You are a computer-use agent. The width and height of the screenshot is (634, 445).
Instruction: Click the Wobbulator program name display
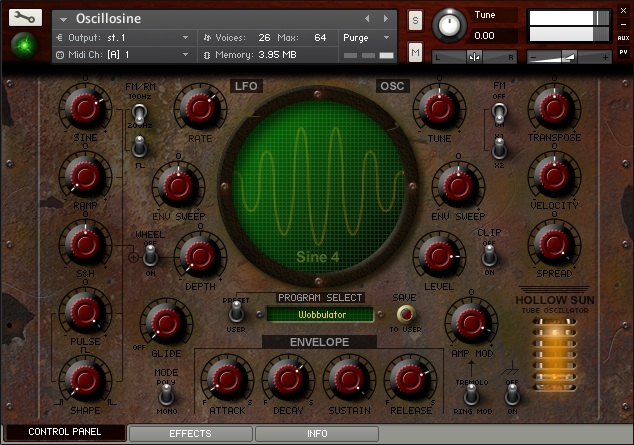tap(320, 314)
